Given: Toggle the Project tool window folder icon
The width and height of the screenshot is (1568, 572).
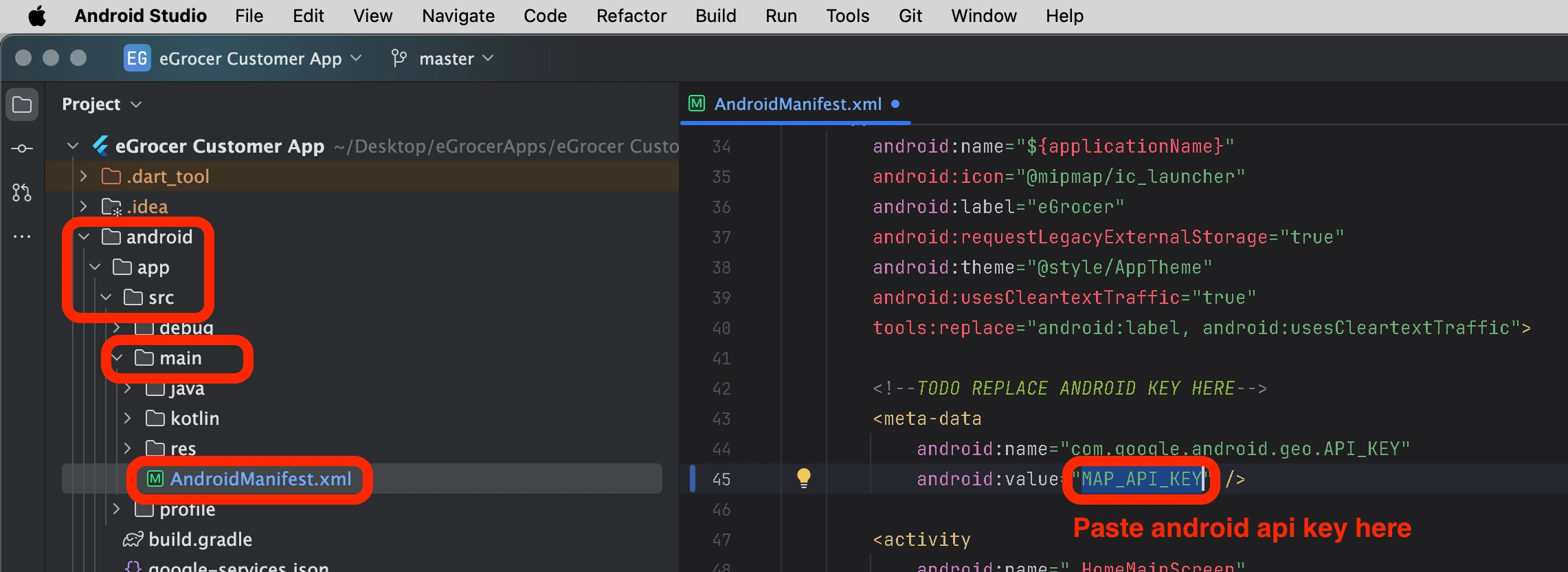Looking at the screenshot, I should point(22,104).
